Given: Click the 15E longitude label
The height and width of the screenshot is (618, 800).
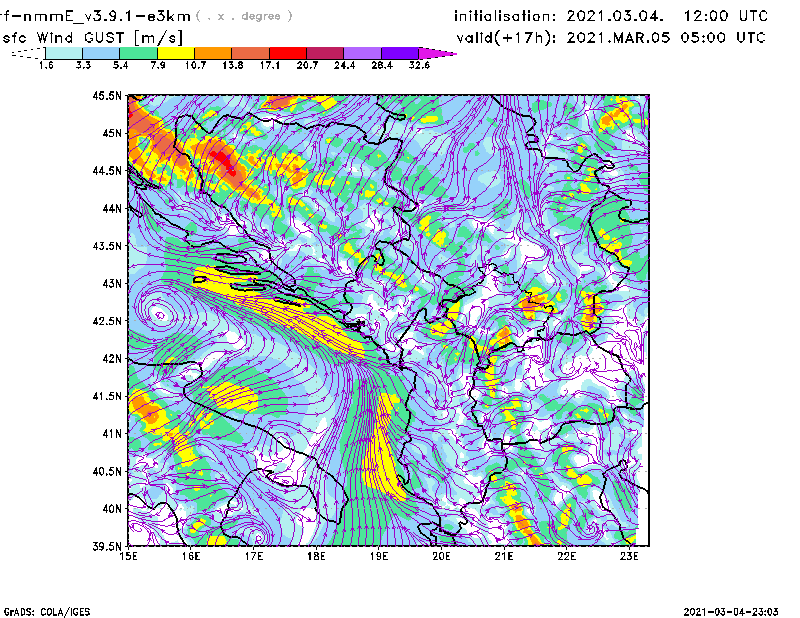Looking at the screenshot, I should click(x=129, y=556).
